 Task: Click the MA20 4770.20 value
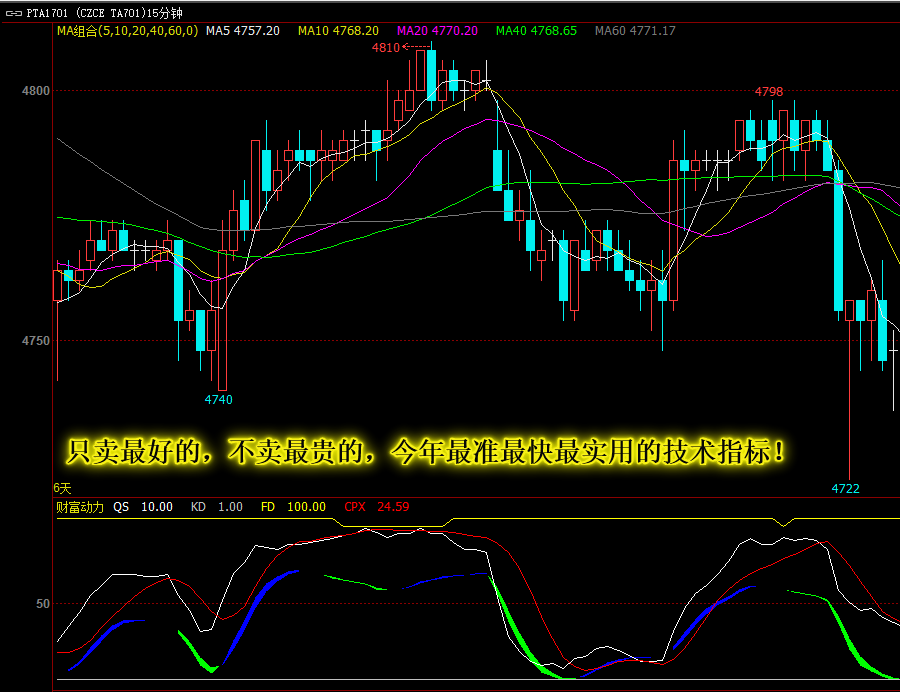(437, 31)
